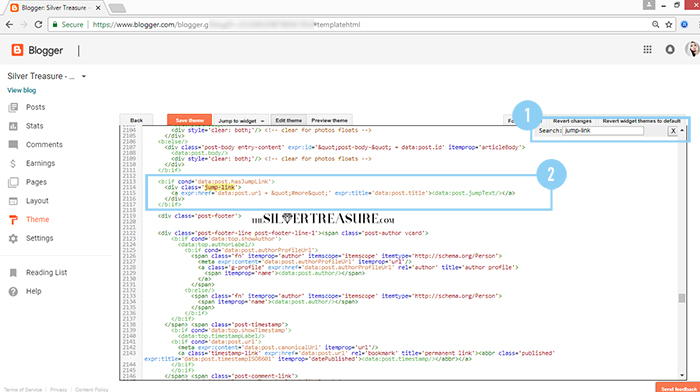
Task: Open the Reading List bookmark icon
Action: pos(13,272)
